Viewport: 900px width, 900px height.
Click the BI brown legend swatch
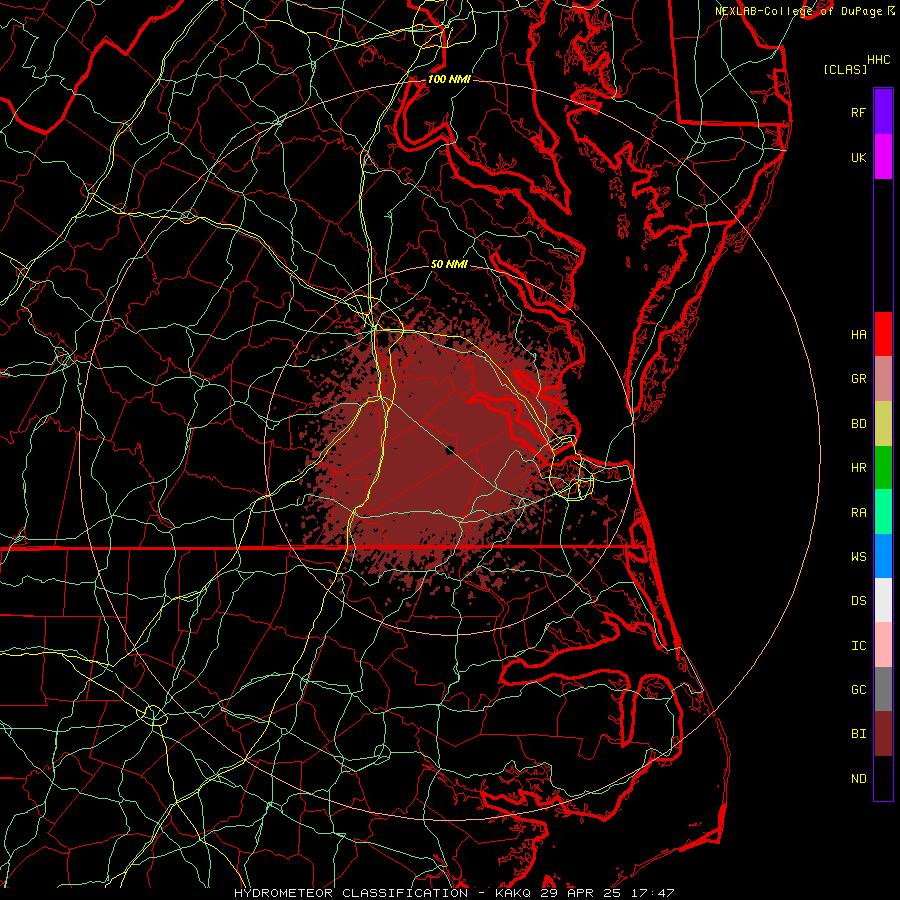883,734
